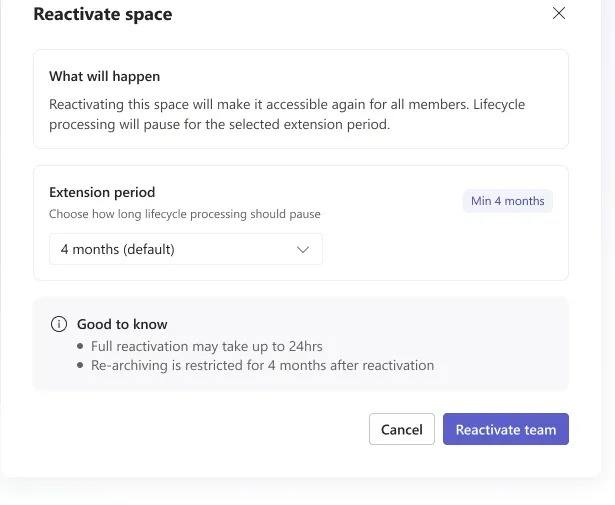Click 'Full reactivation may take up to 24hrs'

(x=207, y=347)
